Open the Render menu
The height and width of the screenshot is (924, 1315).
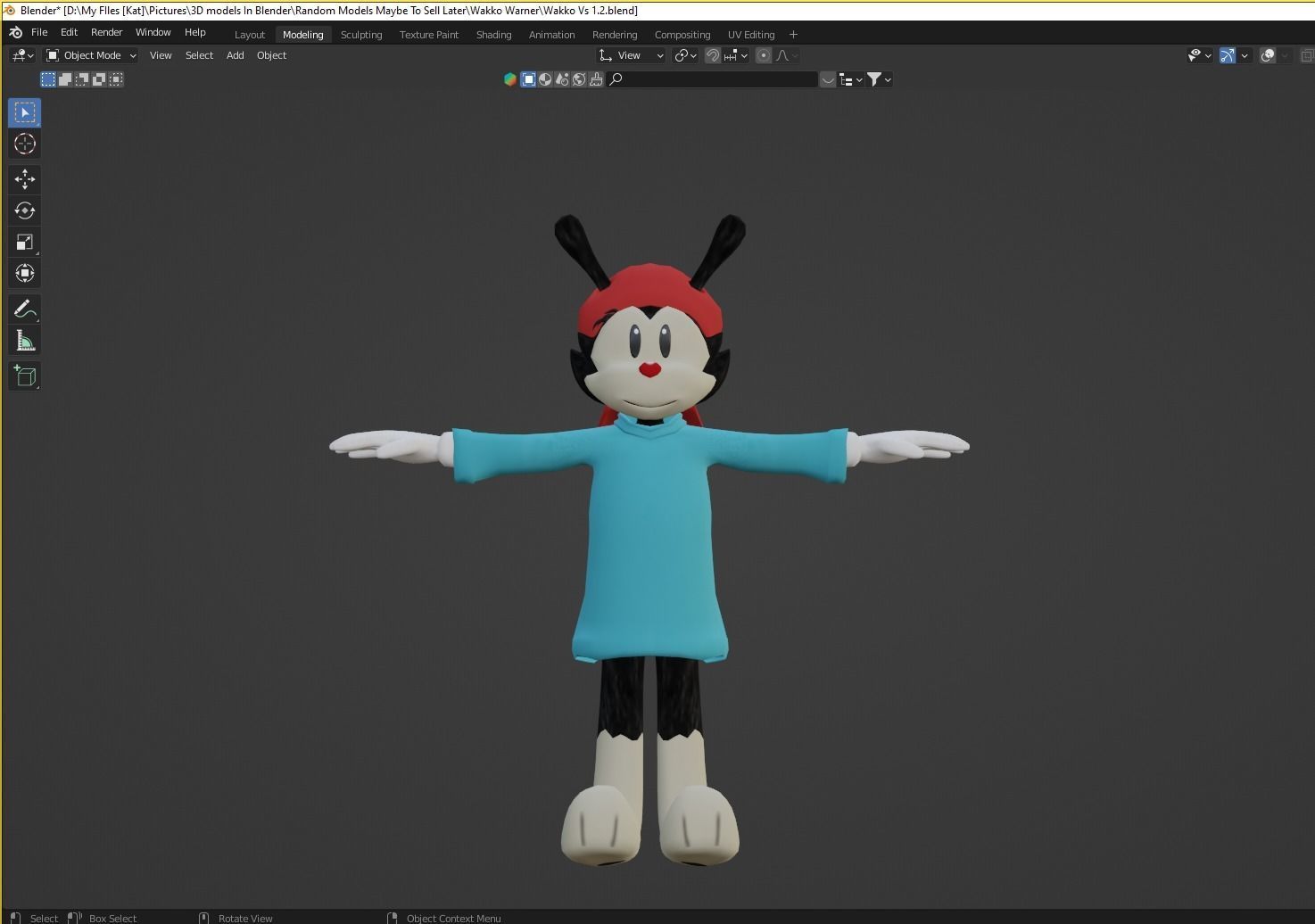point(106,32)
